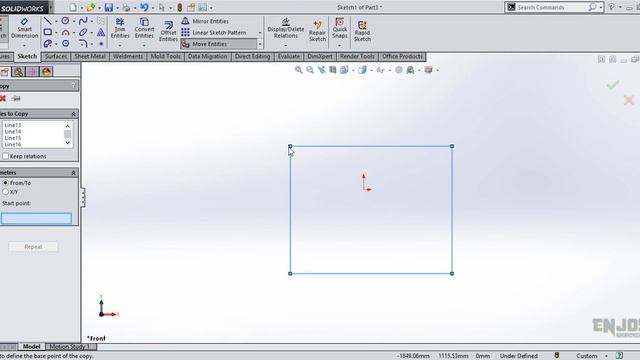Open the Direct Editing tab
This screenshot has height=360, width=640.
252,56
